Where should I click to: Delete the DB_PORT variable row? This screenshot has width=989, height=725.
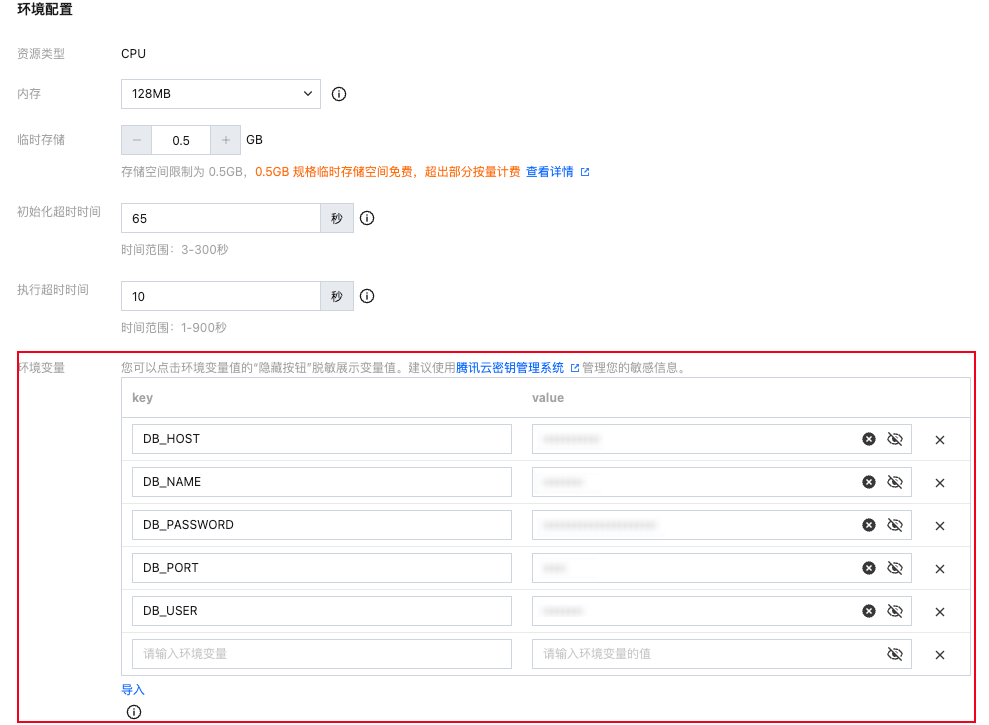pyautogui.click(x=940, y=569)
